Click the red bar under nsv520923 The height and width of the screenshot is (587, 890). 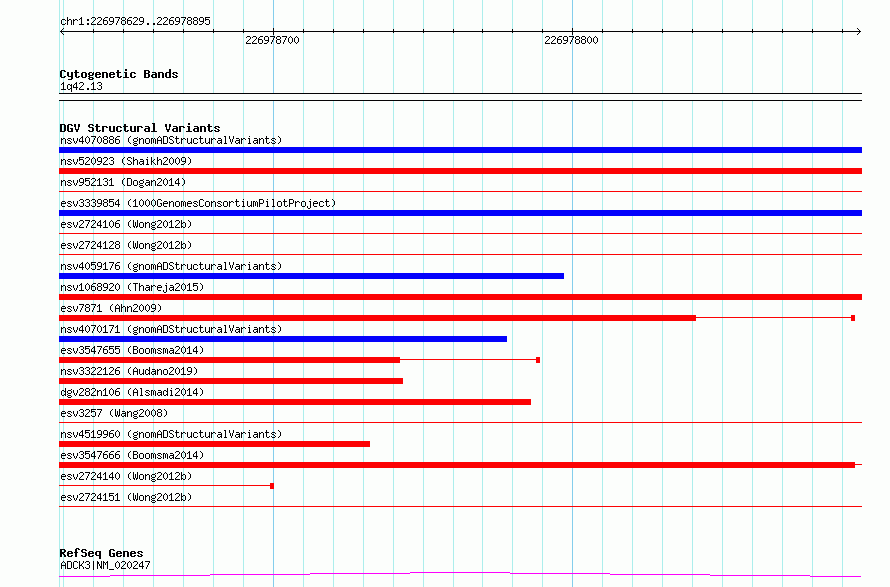(460, 171)
